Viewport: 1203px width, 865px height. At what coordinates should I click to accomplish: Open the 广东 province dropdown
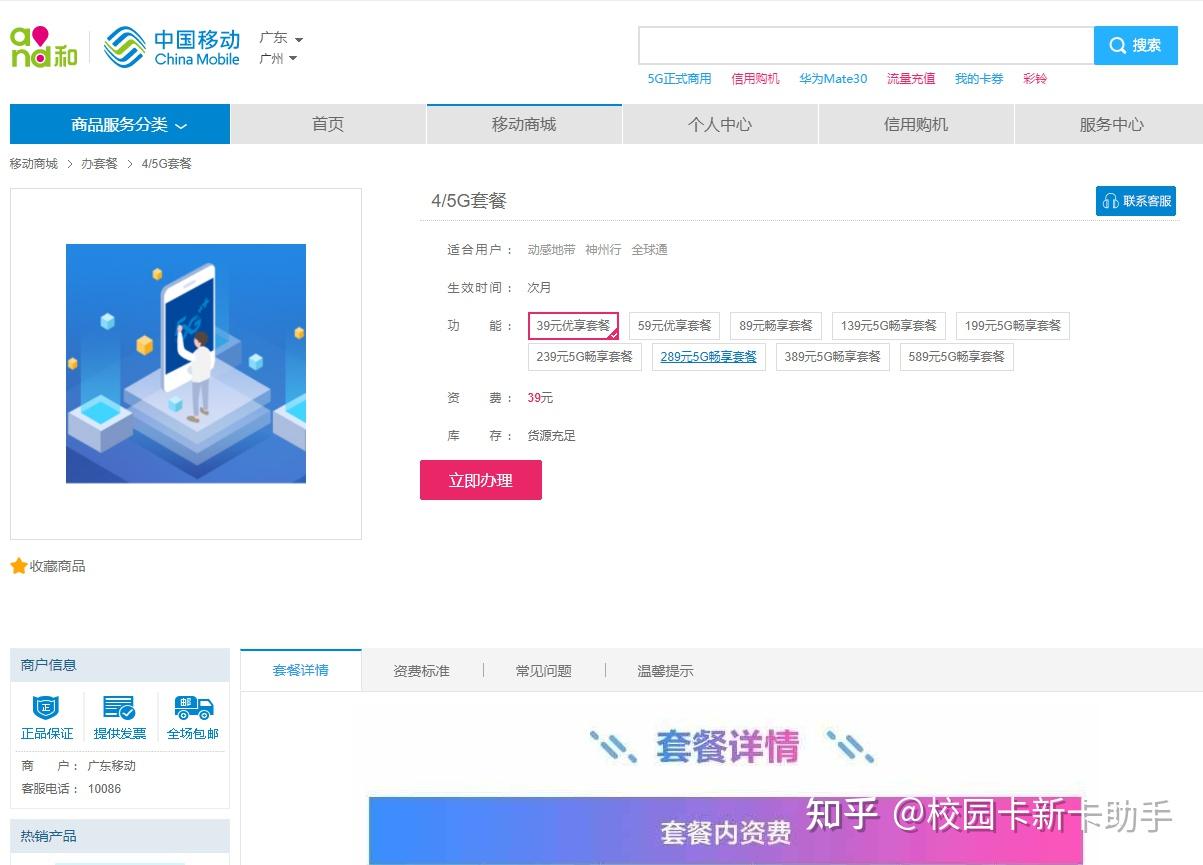click(x=281, y=38)
